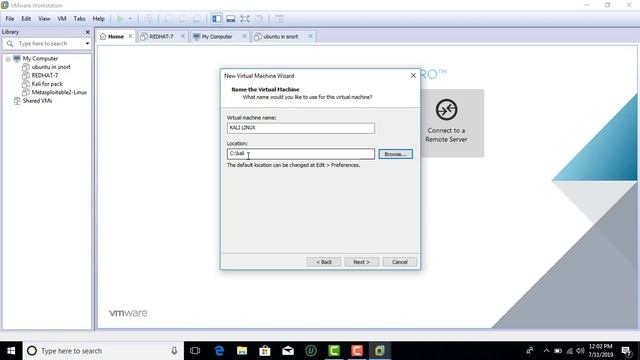Viewport: 640px width, 360px height.
Task: Select ubuntu in snort in Library tree
Action: pos(51,67)
